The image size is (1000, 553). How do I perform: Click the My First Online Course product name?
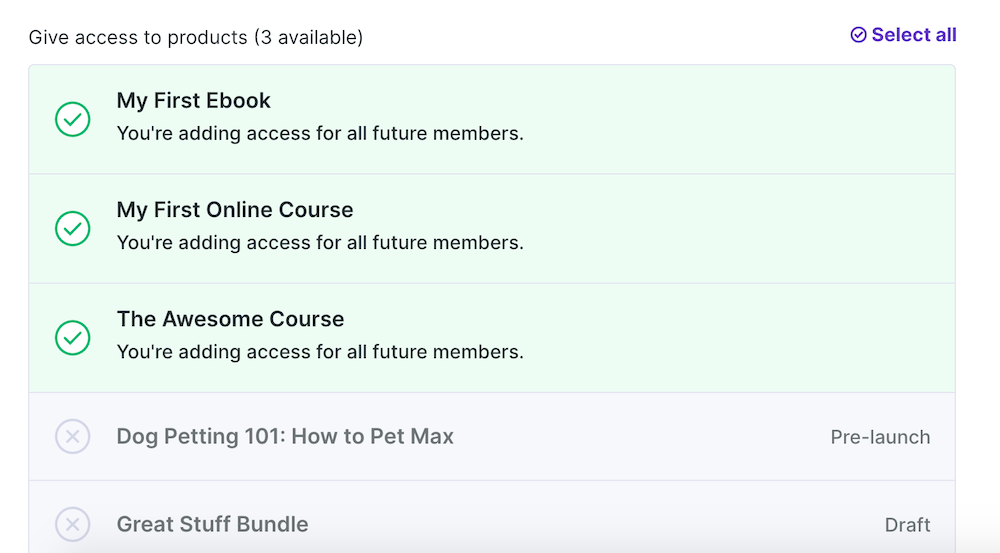click(235, 210)
